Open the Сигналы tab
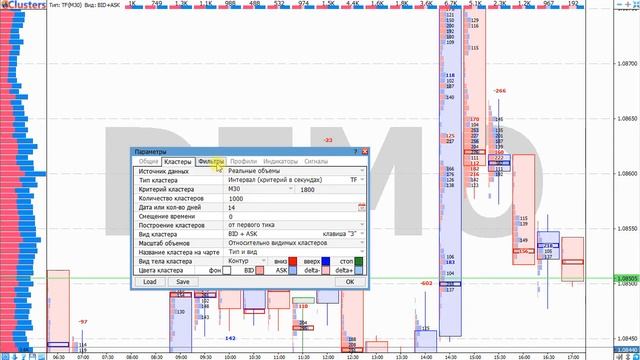Screen dimensions: 640x360 click(x=316, y=162)
